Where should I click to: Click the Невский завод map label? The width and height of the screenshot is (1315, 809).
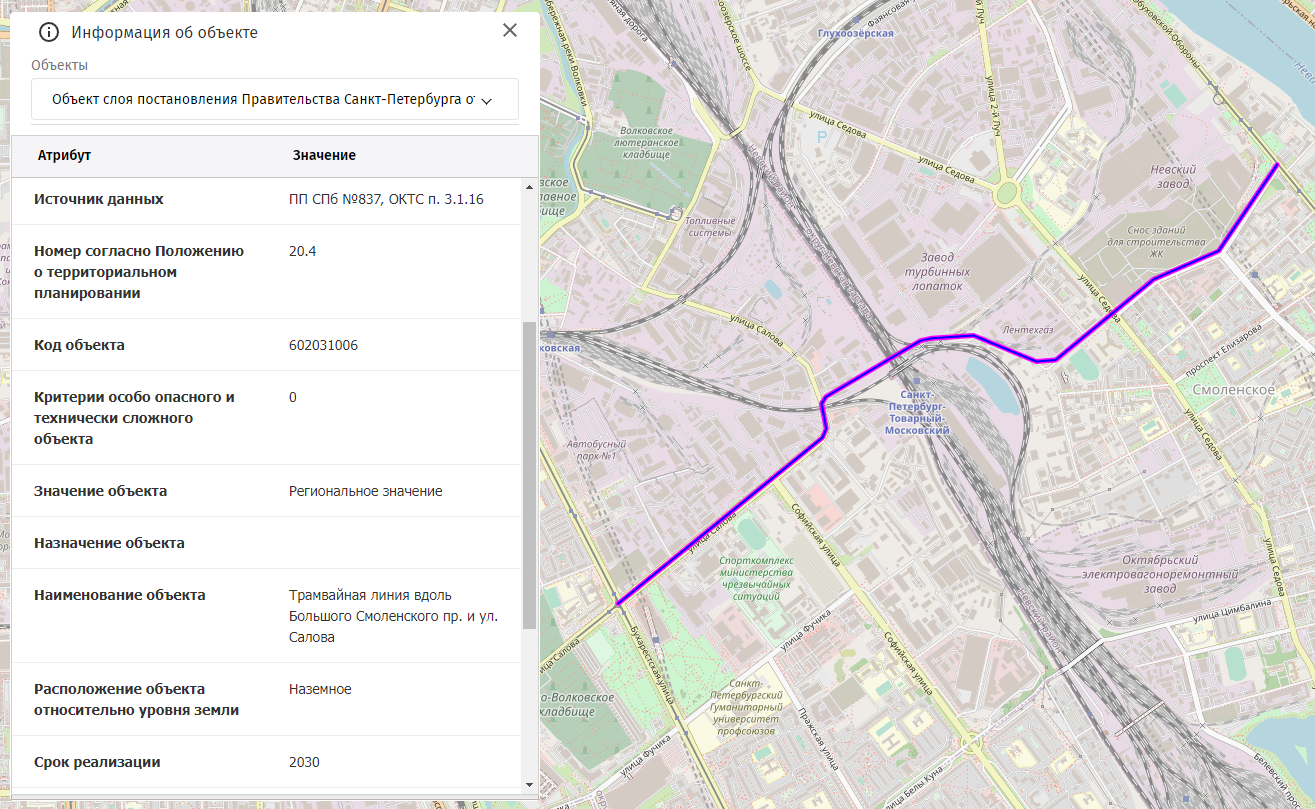1171,177
